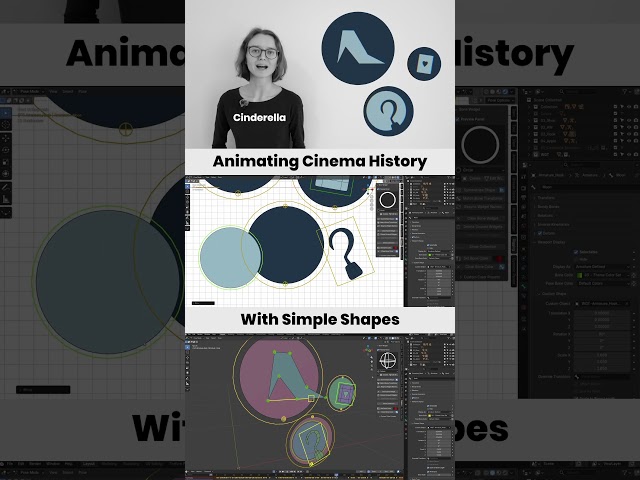Click the outliner filter funnel icon
The image size is (640, 480).
point(625,91)
